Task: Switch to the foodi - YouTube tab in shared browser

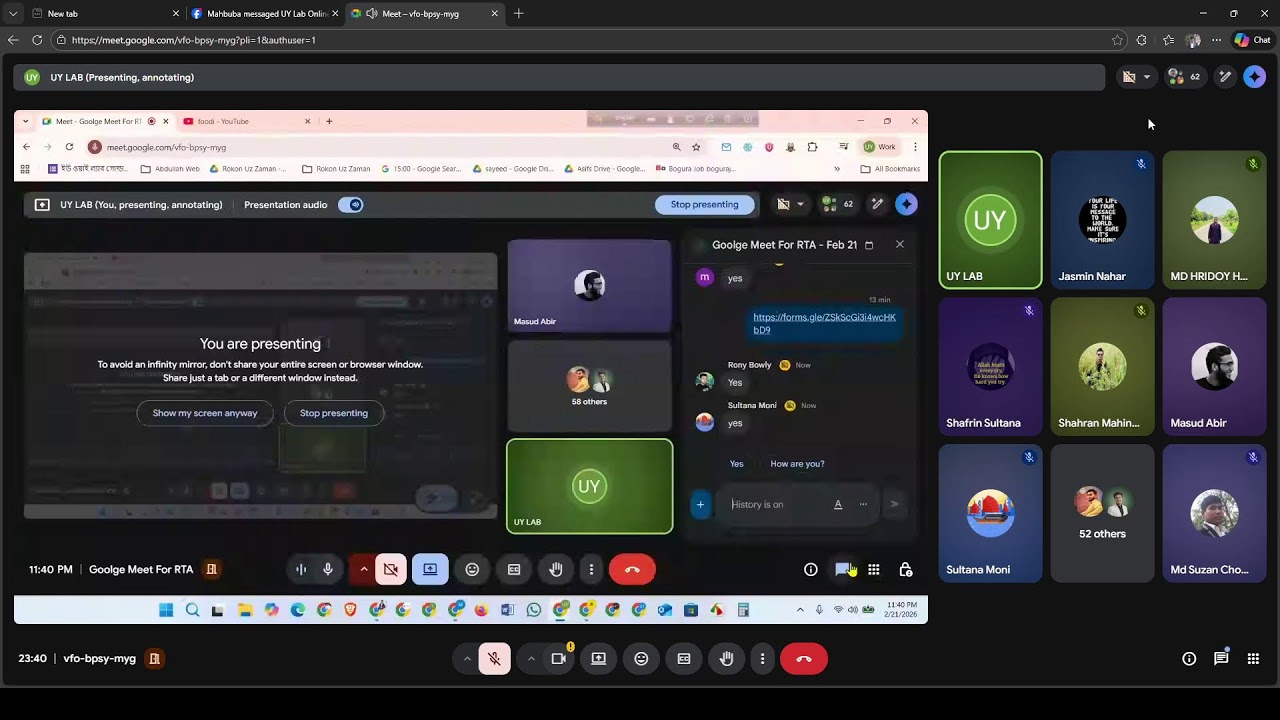Action: click(246, 121)
